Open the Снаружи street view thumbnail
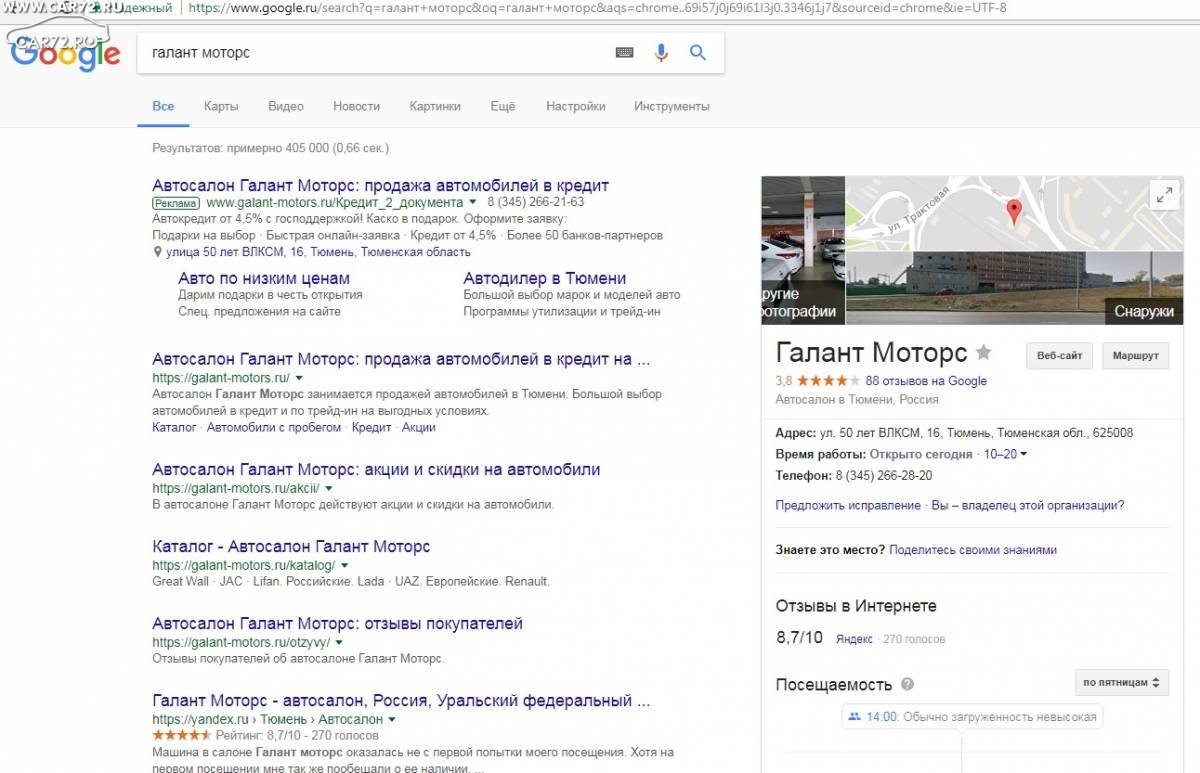 tap(1014, 288)
